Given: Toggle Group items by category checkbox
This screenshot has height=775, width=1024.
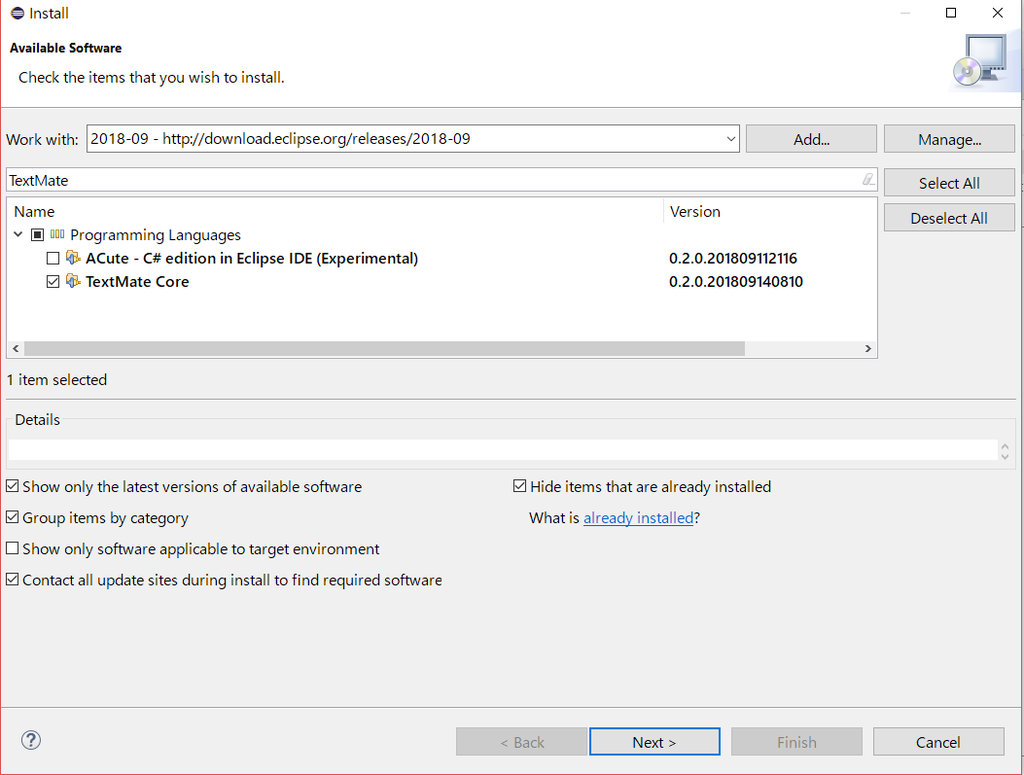Looking at the screenshot, I should pos(12,518).
